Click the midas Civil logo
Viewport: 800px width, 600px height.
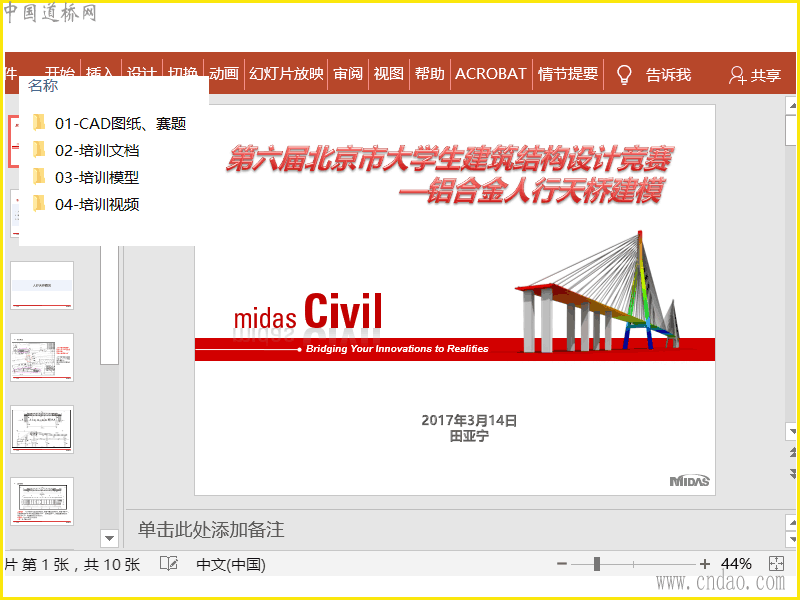coord(308,311)
